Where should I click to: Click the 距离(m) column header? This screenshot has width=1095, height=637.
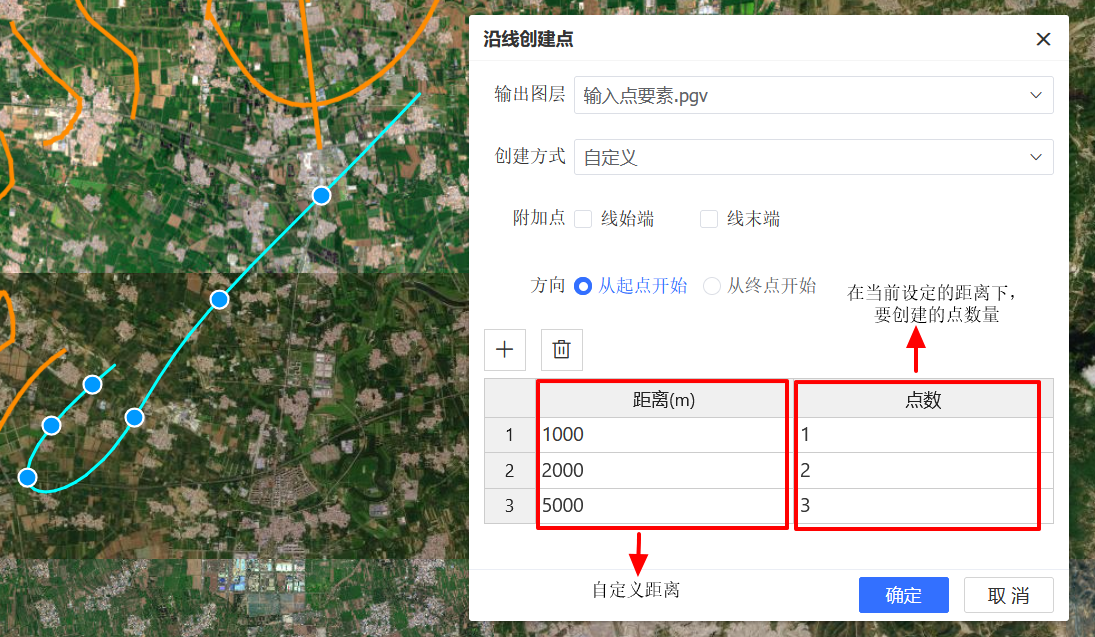[663, 400]
